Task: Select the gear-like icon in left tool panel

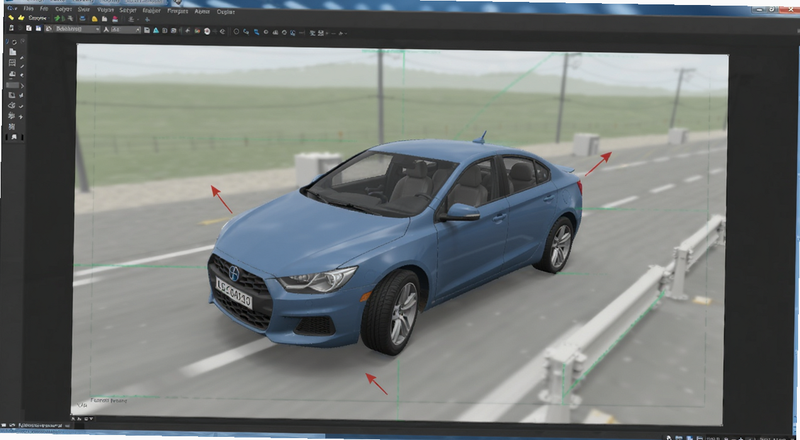Action: (12, 115)
